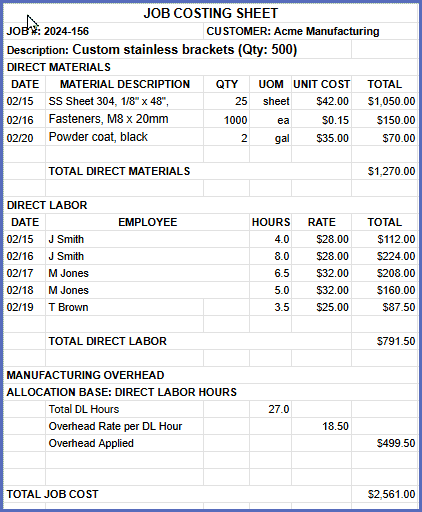The image size is (422, 512).
Task: Select the Overhead Applied label
Action: point(125,443)
